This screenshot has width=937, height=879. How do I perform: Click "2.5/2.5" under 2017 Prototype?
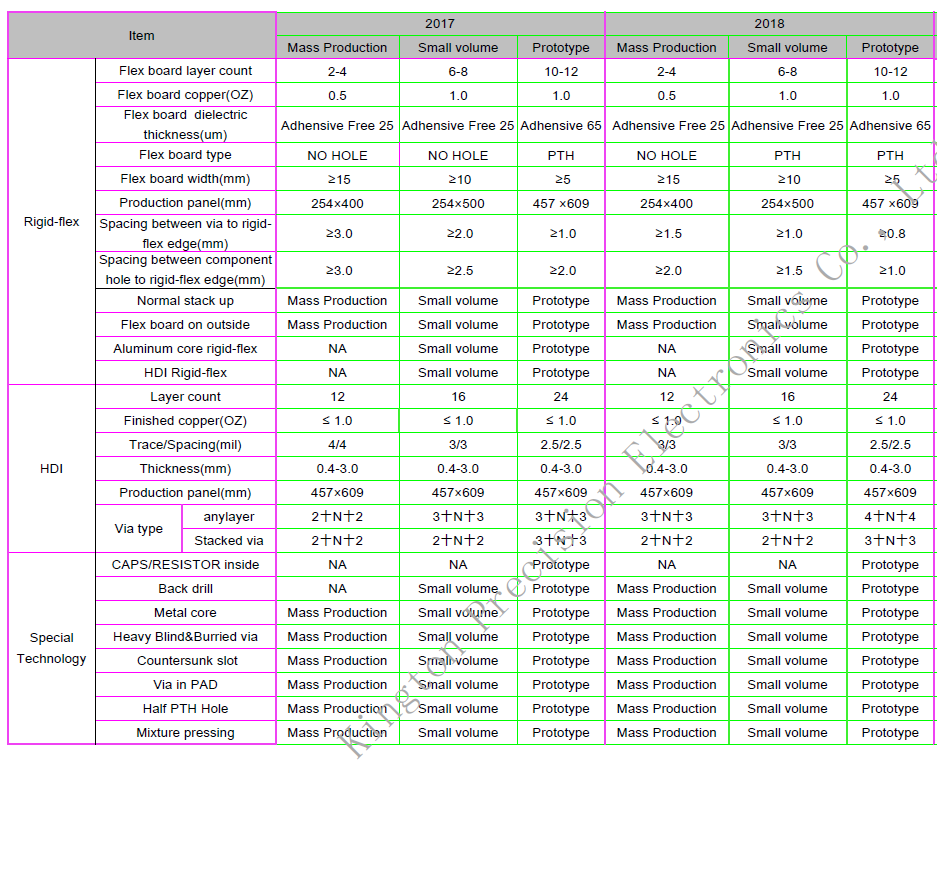click(x=561, y=445)
